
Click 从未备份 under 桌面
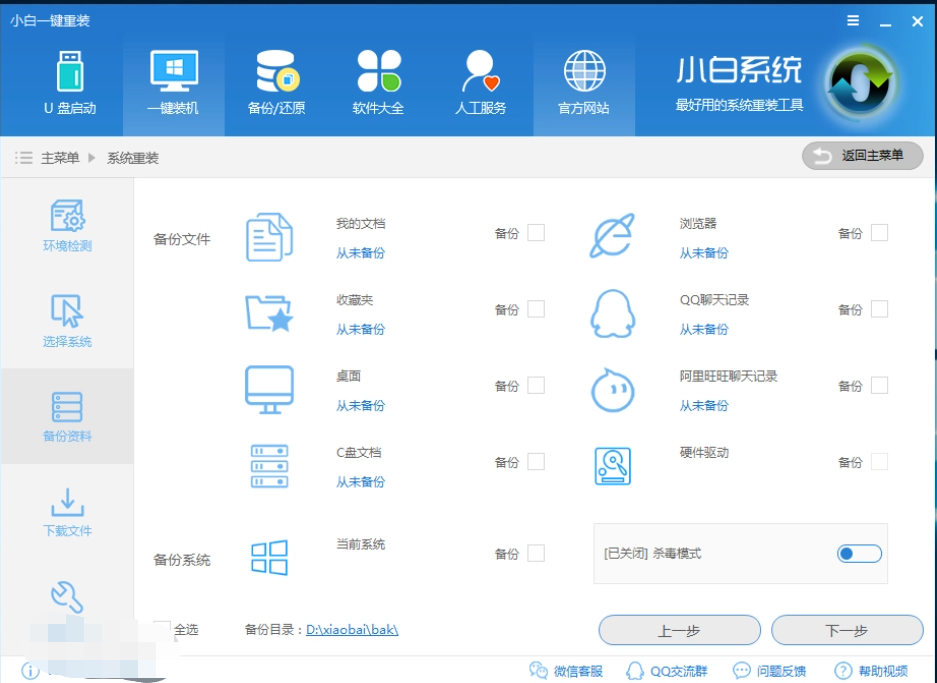[360, 406]
